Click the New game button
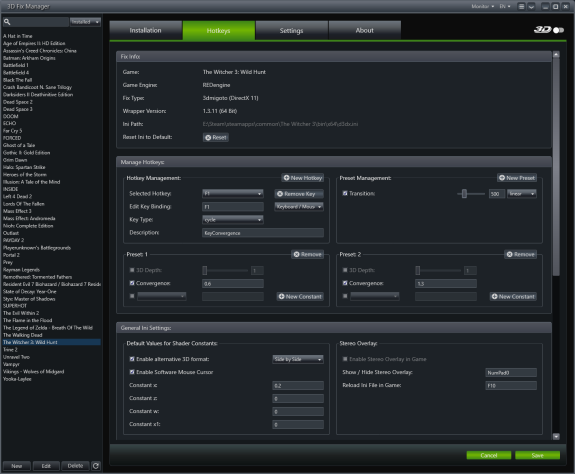The image size is (575, 474). [17, 466]
